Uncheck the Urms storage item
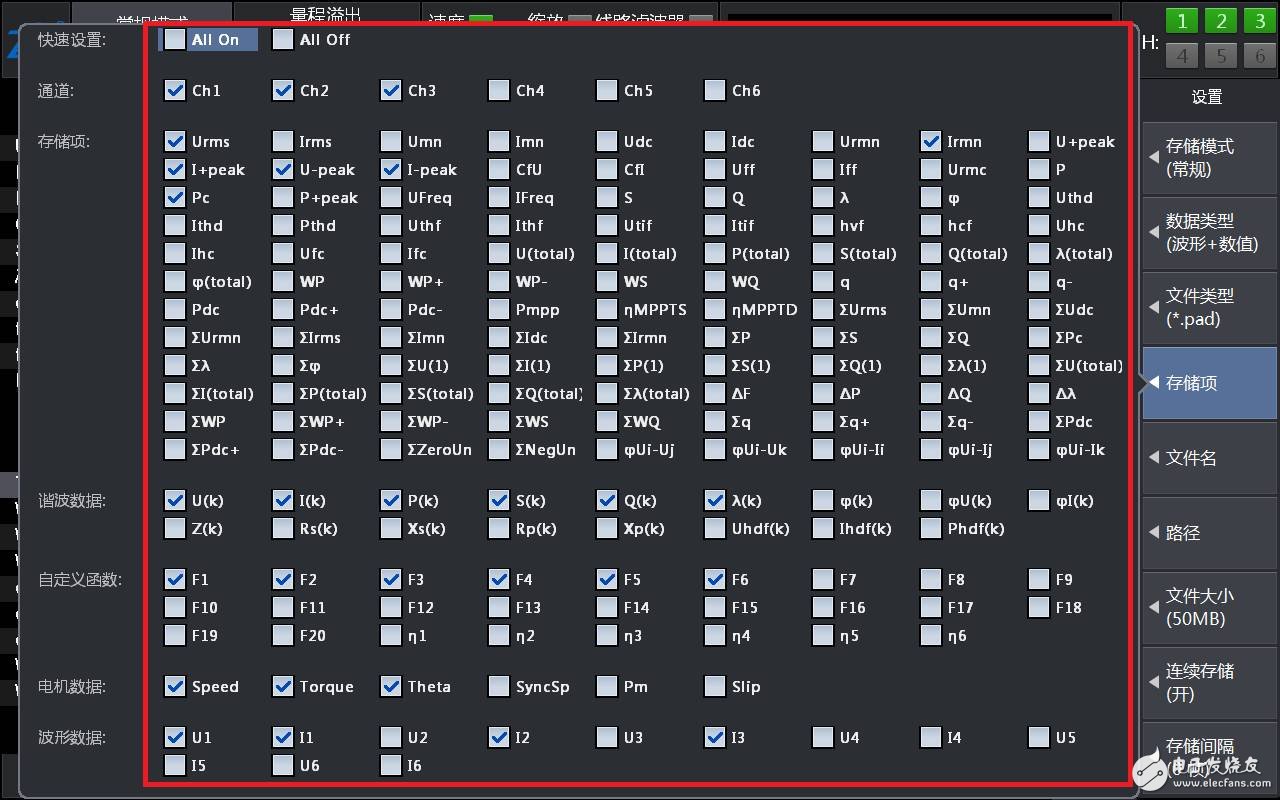 click(176, 142)
